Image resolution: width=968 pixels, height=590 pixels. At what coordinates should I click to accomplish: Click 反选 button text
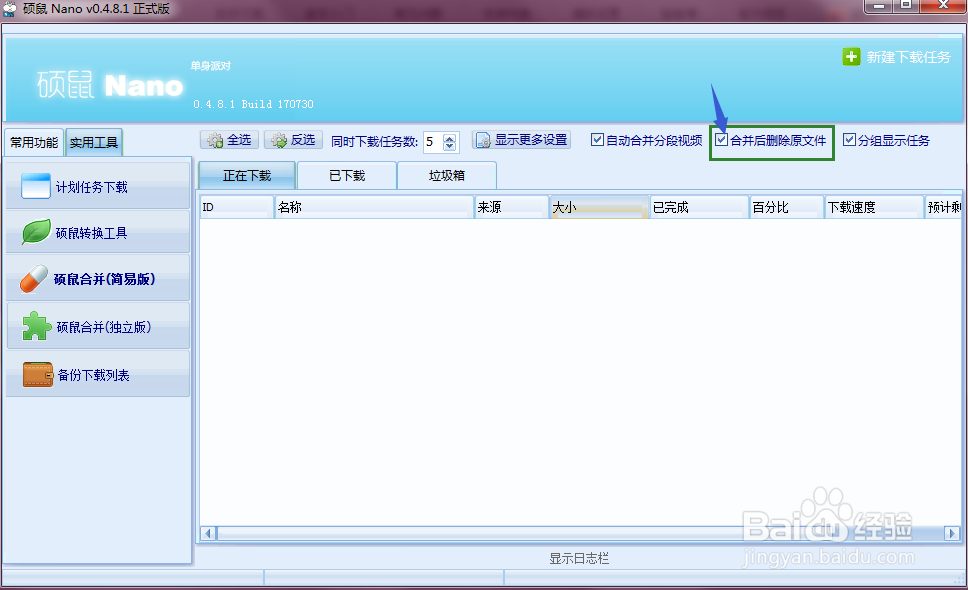[303, 140]
